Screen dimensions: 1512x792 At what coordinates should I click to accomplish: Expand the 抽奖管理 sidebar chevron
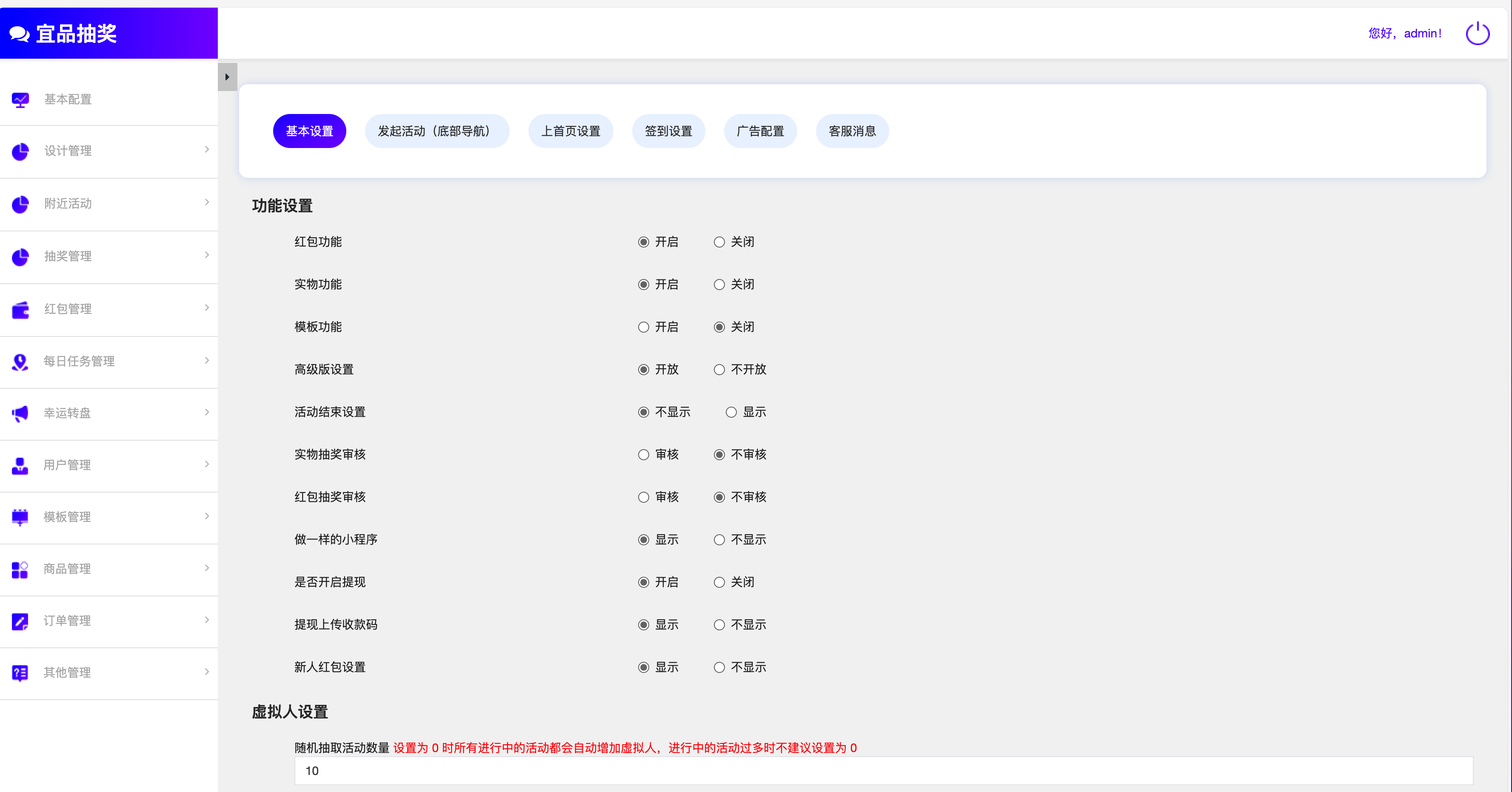pos(207,255)
